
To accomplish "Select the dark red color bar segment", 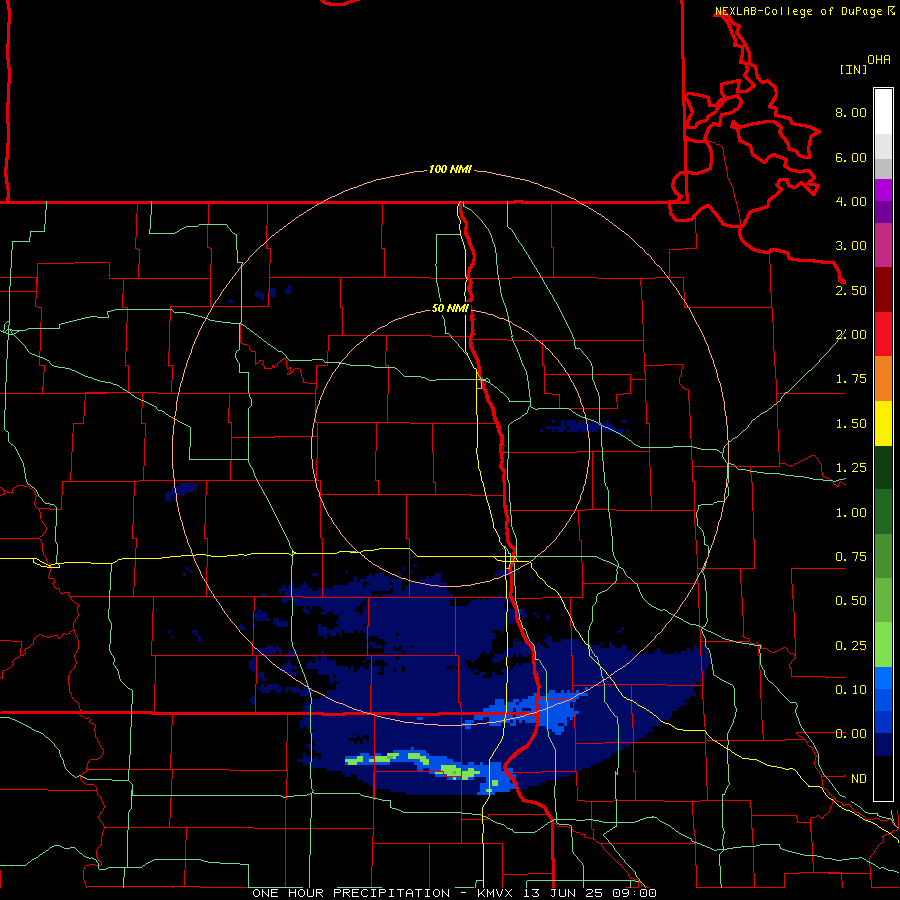I will click(x=883, y=290).
